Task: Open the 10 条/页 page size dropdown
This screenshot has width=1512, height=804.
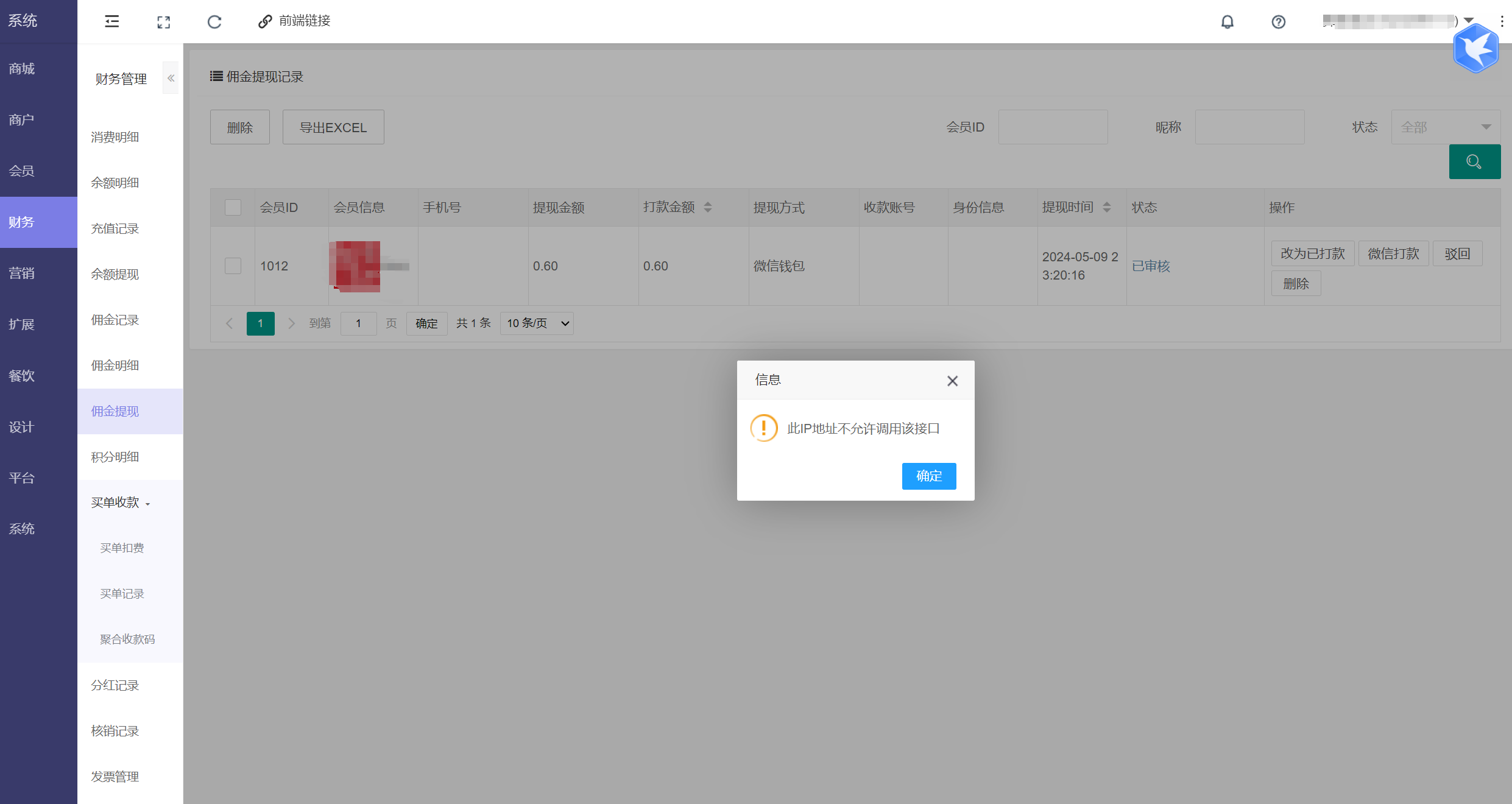Action: click(x=537, y=323)
